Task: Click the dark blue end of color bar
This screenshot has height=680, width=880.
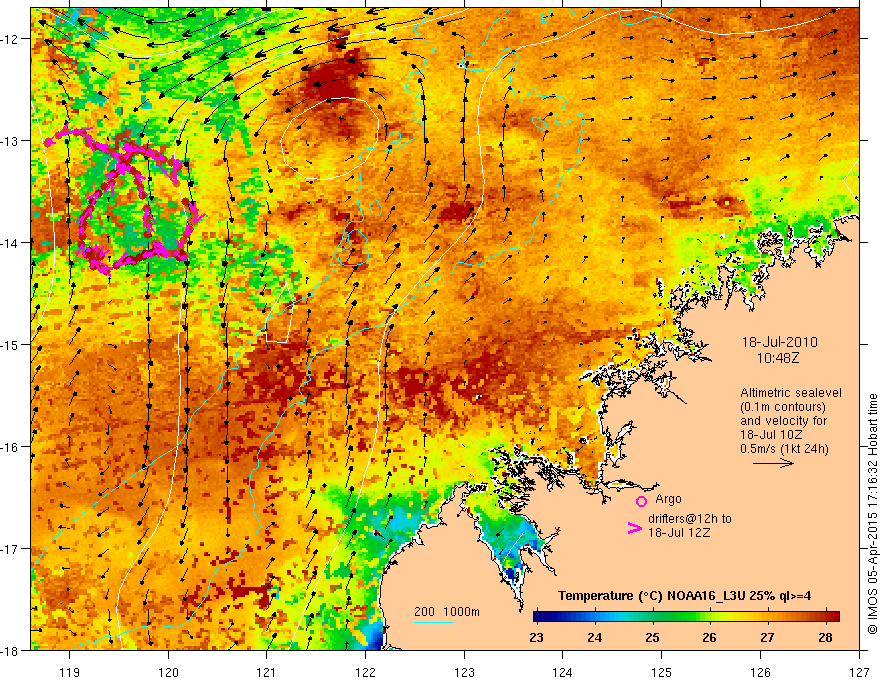Action: pyautogui.click(x=539, y=616)
